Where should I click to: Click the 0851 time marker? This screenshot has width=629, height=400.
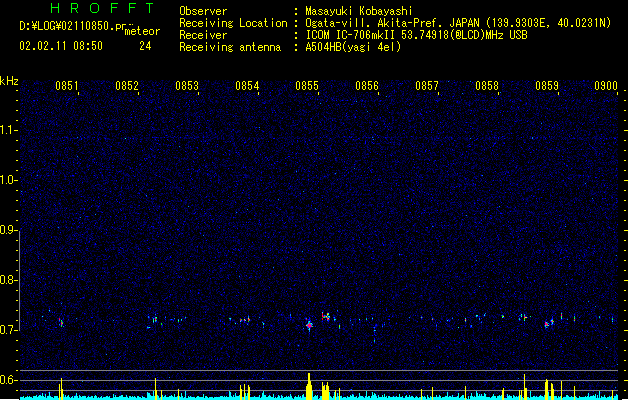click(x=67, y=86)
